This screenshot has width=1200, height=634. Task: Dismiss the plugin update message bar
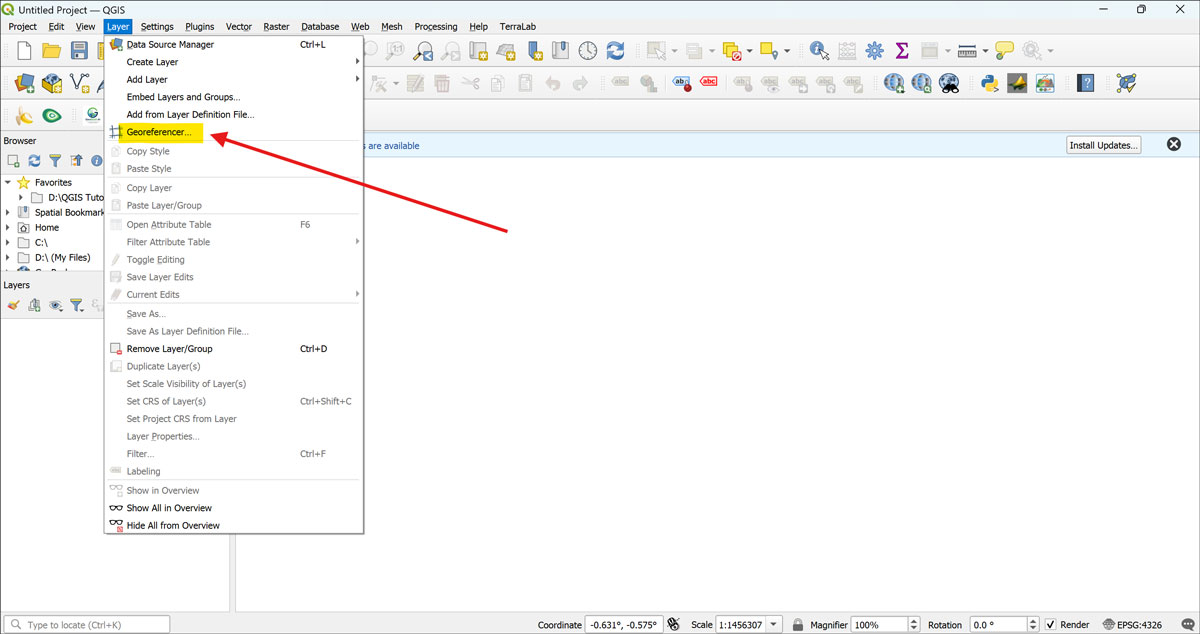1174,145
